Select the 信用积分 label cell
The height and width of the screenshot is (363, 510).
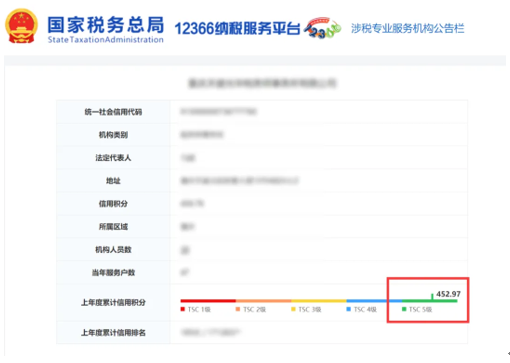tap(113, 204)
